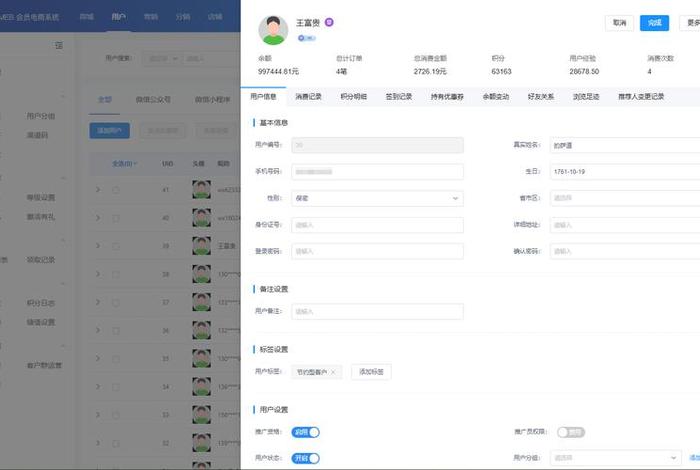Switch to the 积分明细 tab

point(353,96)
